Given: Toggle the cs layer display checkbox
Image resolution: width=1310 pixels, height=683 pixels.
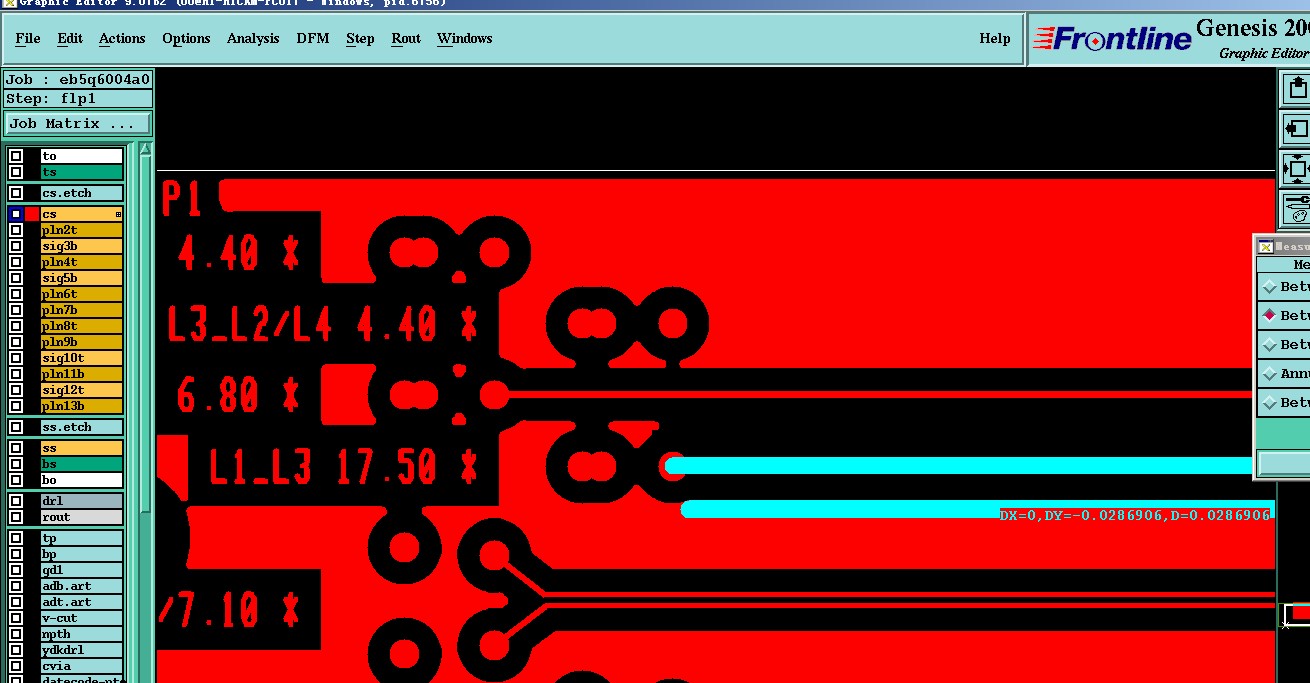Looking at the screenshot, I should pyautogui.click(x=16, y=214).
